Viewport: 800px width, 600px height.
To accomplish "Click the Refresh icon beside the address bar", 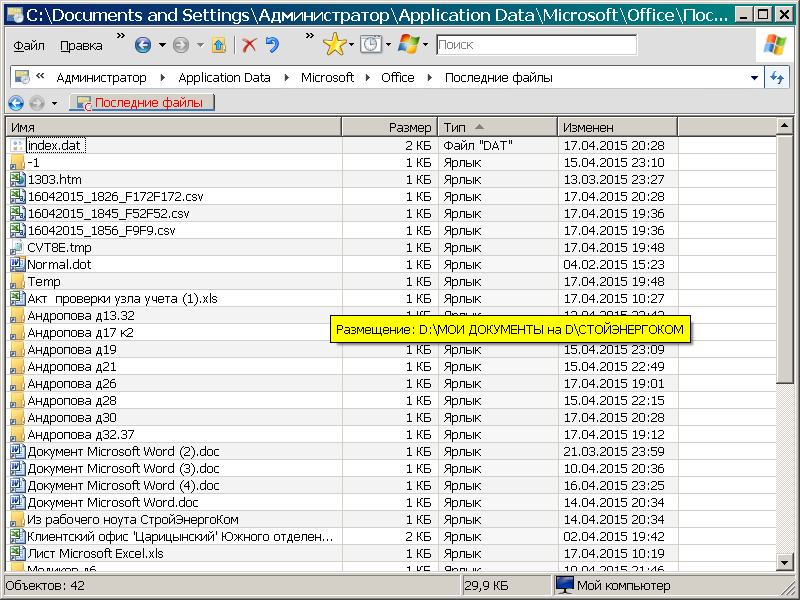I will (778, 78).
